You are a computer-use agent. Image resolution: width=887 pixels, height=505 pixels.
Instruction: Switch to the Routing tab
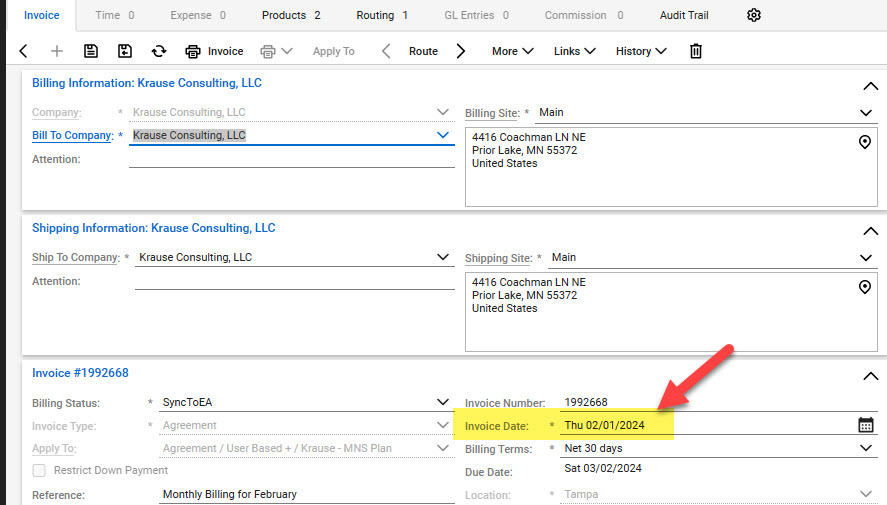(382, 15)
